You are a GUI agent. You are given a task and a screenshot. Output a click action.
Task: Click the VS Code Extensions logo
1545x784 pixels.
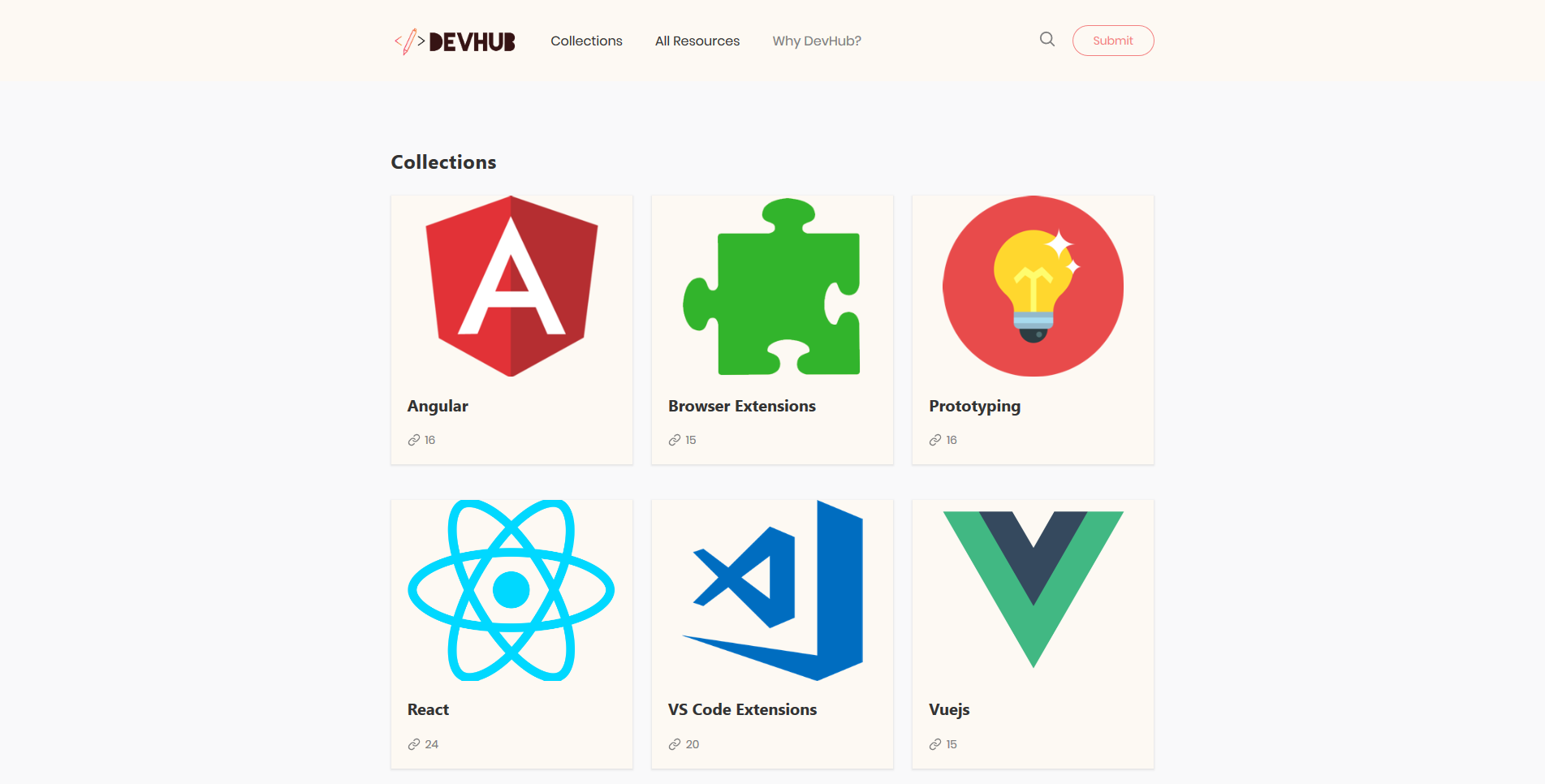pos(772,590)
